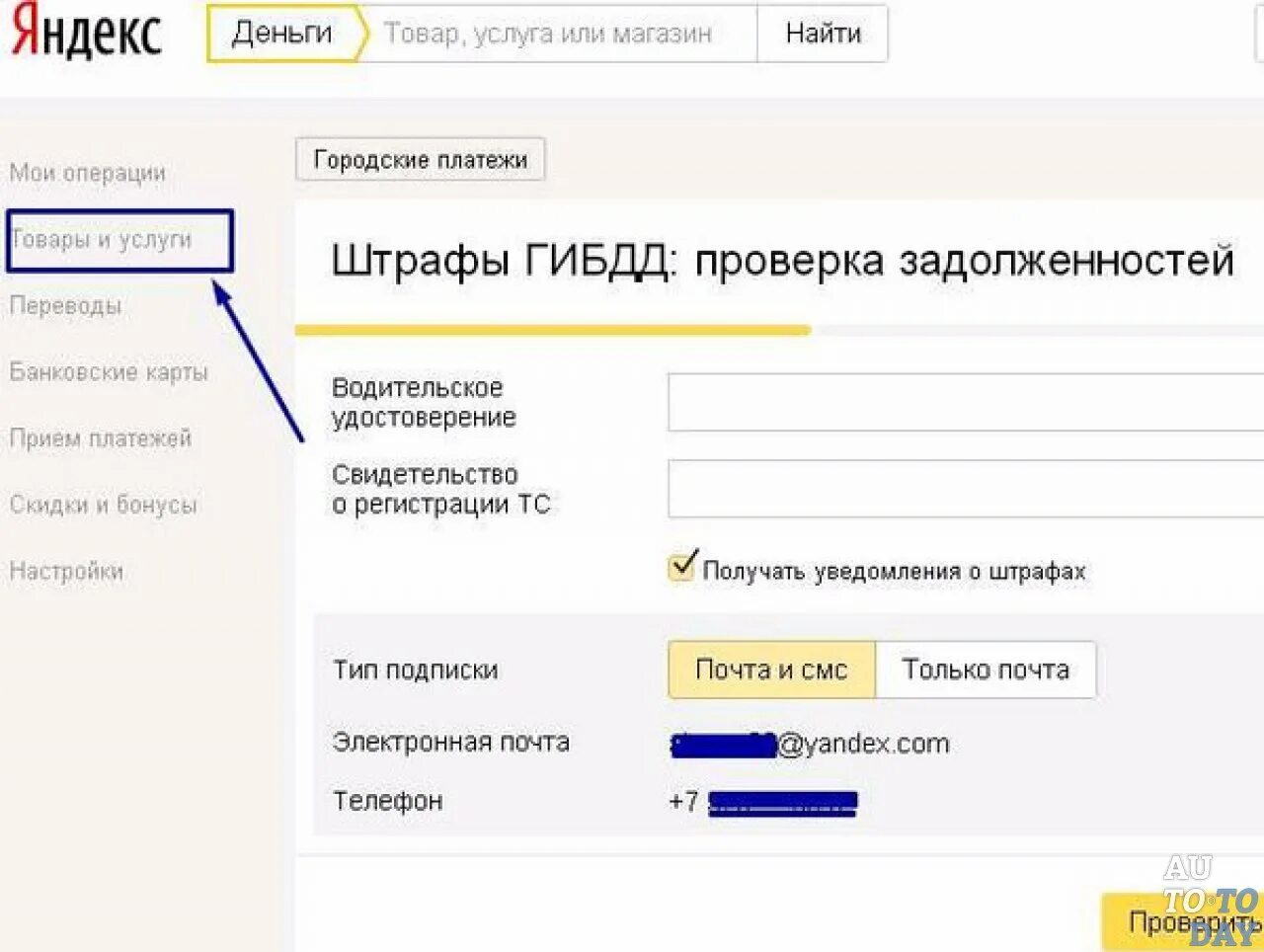1264x952 pixels.
Task: Open Настройки in the sidebar
Action: (x=66, y=571)
